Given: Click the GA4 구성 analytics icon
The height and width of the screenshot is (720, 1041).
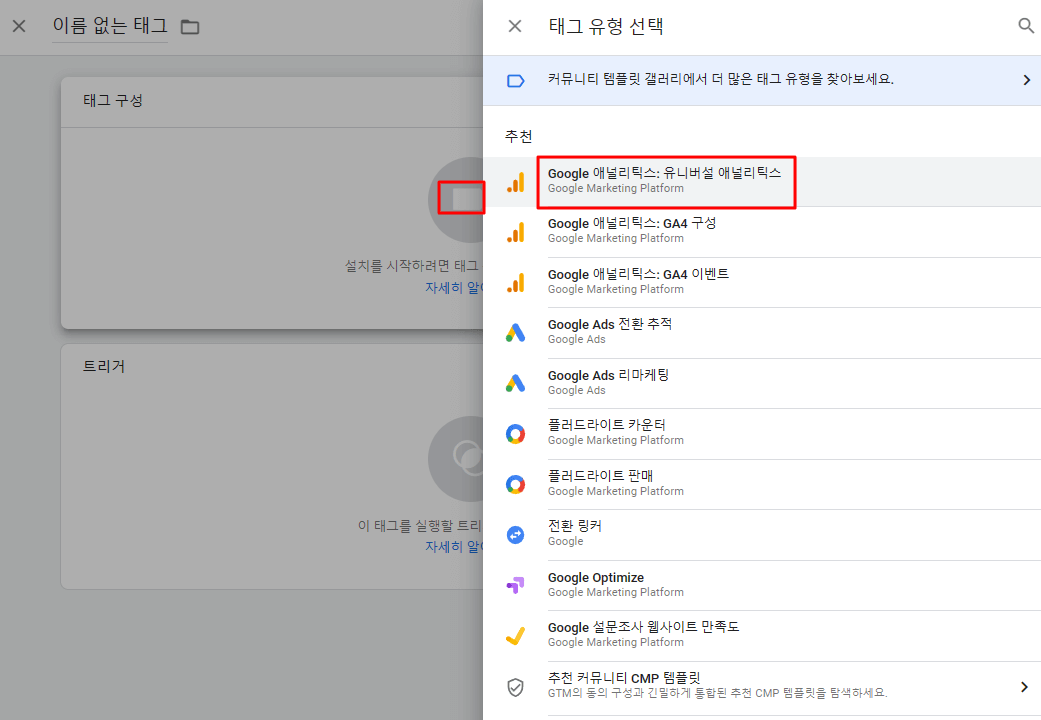Looking at the screenshot, I should [x=516, y=231].
